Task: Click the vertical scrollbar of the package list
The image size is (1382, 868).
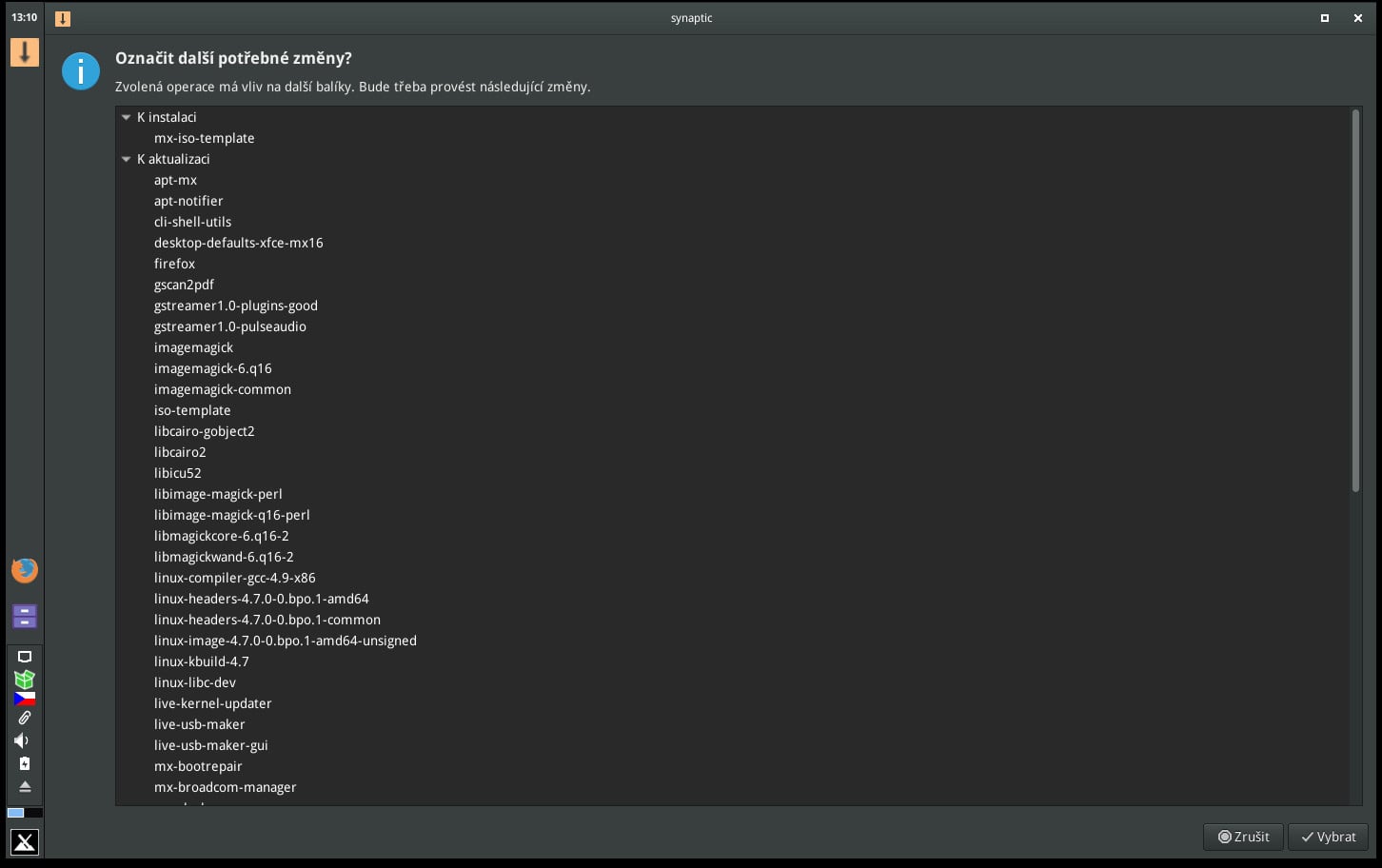Action: click(1355, 301)
